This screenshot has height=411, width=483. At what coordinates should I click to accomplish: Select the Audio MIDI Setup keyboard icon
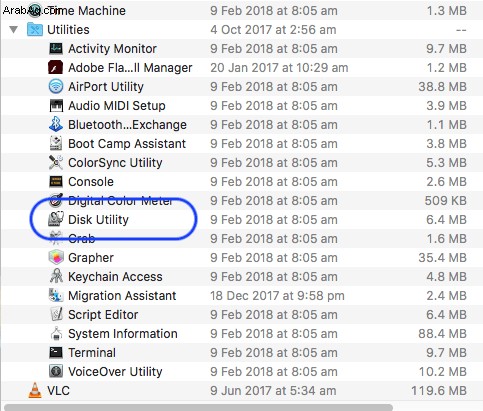click(56, 106)
